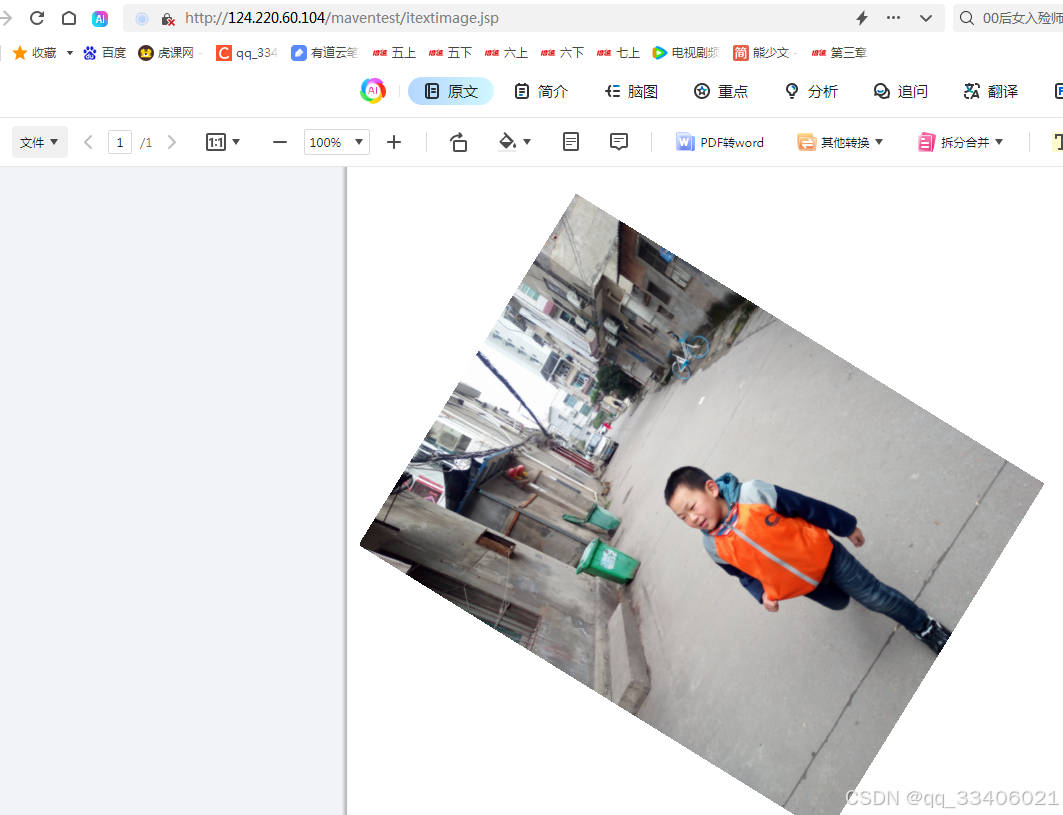Click the search box with magnifier
Screen dimensions: 1063x815
coord(1008,18)
